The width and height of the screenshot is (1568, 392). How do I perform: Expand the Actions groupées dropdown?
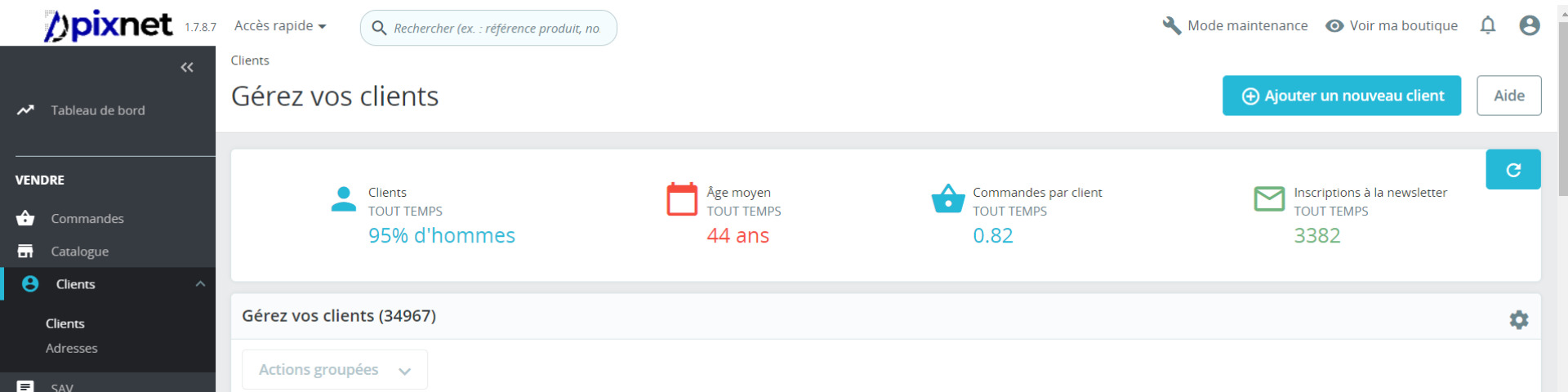pyautogui.click(x=335, y=370)
